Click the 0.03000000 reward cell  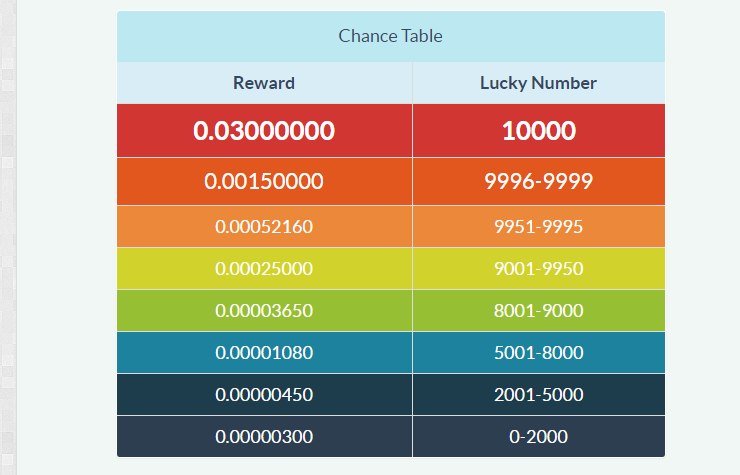[x=264, y=131]
